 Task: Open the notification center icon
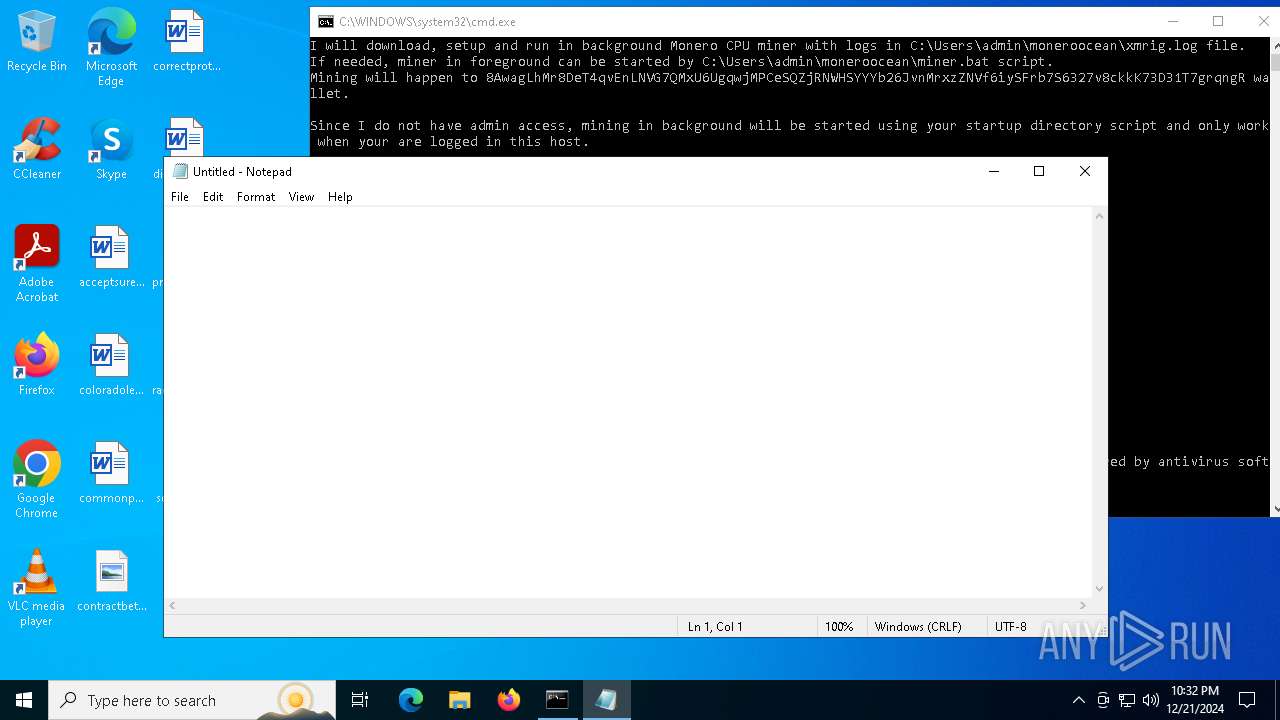pos(1247,700)
